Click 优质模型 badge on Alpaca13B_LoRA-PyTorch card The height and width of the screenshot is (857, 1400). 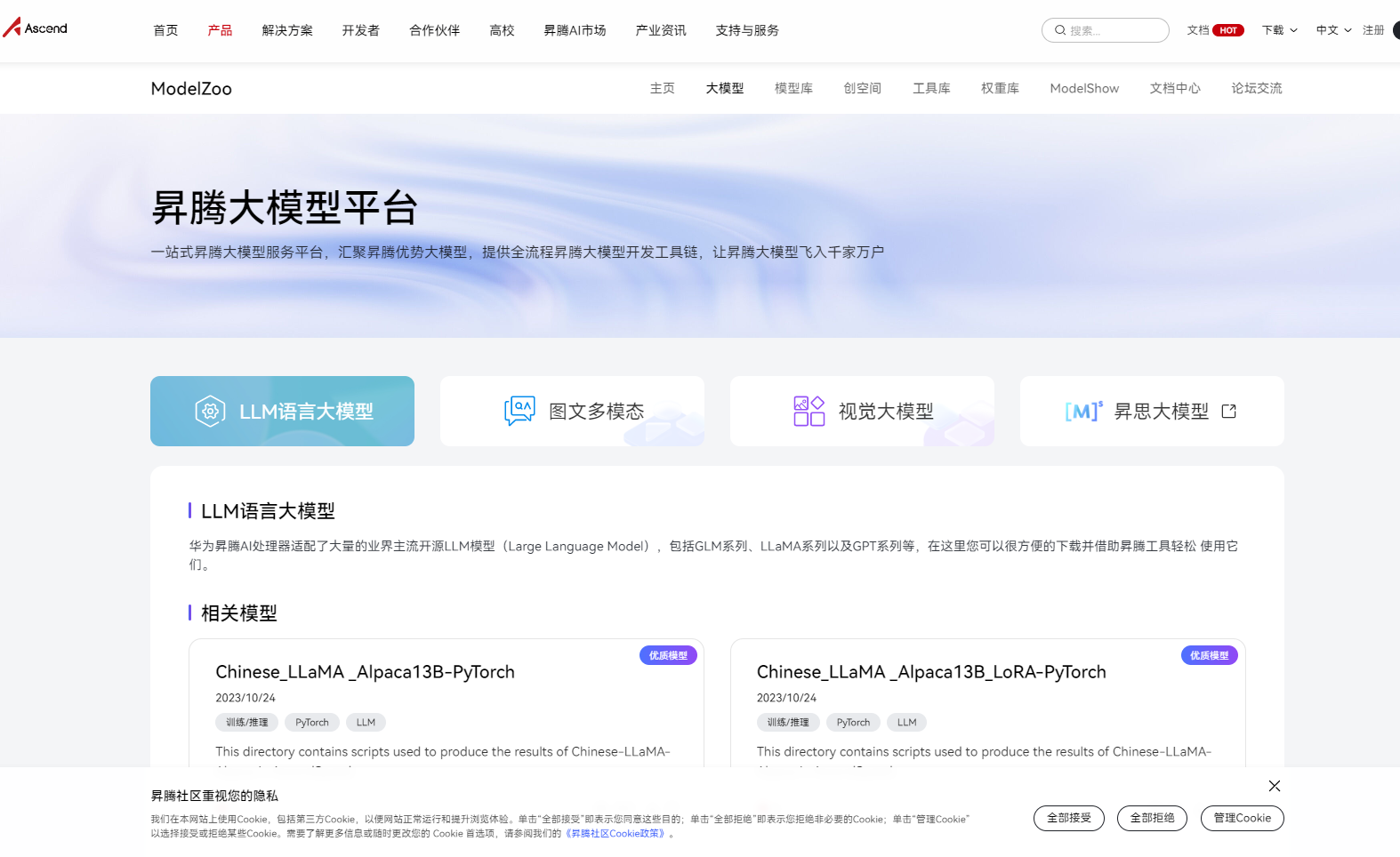coord(1210,655)
